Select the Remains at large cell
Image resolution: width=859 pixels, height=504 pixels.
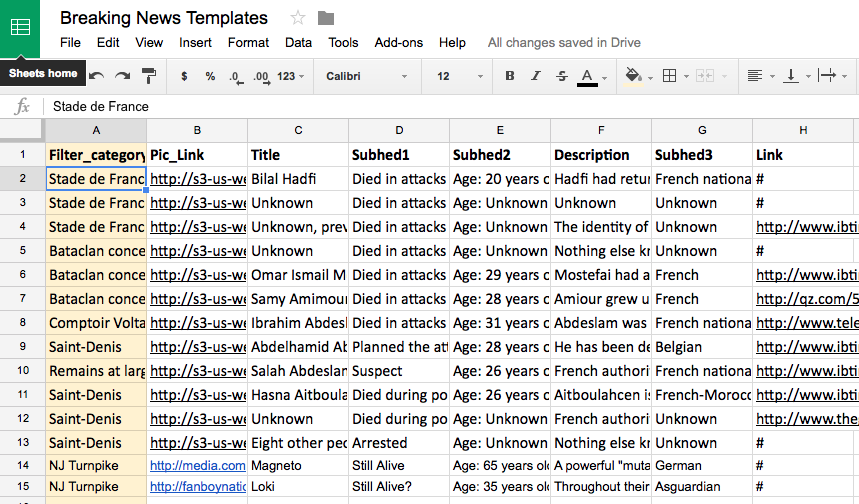pyautogui.click(x=96, y=371)
